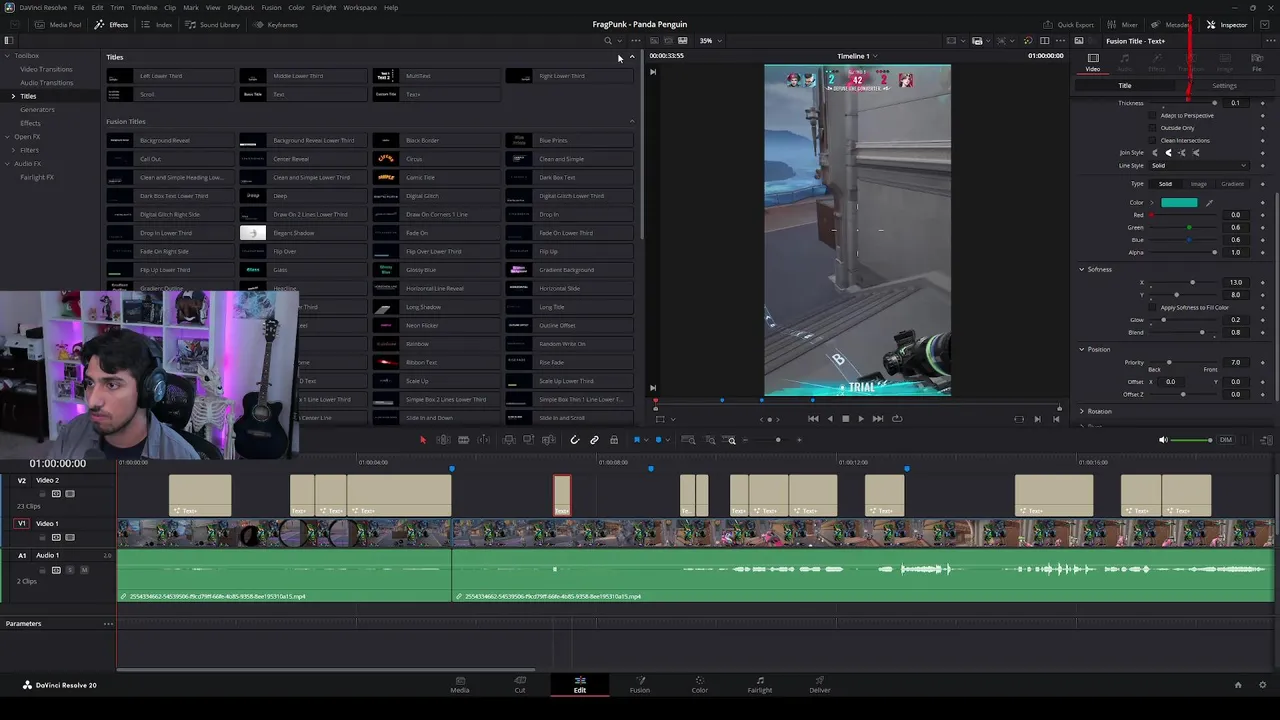Image resolution: width=1280 pixels, height=720 pixels.
Task: Open the Inspector Video tab
Action: tap(1093, 62)
